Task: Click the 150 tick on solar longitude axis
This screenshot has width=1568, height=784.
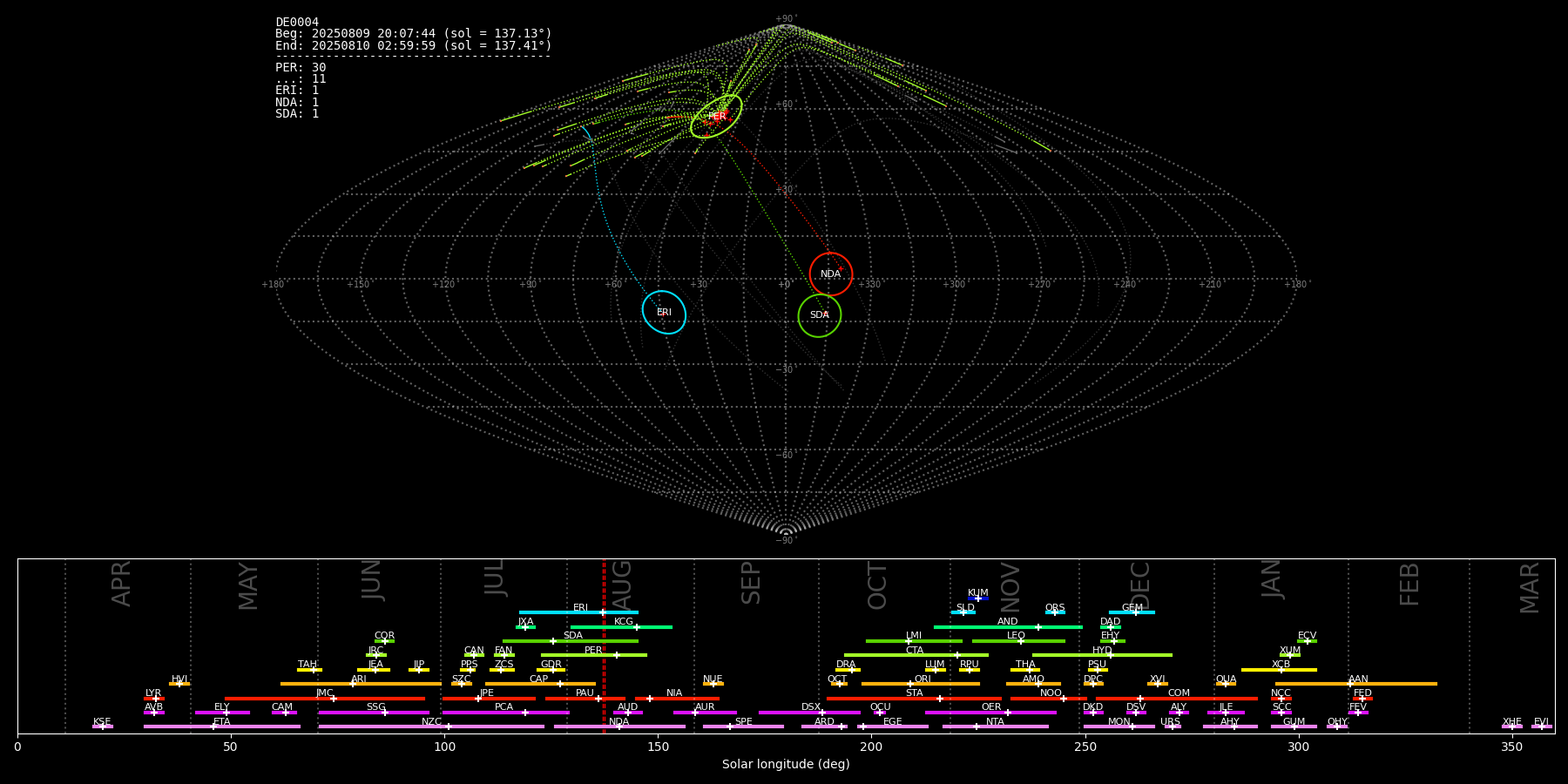Action: click(x=658, y=747)
